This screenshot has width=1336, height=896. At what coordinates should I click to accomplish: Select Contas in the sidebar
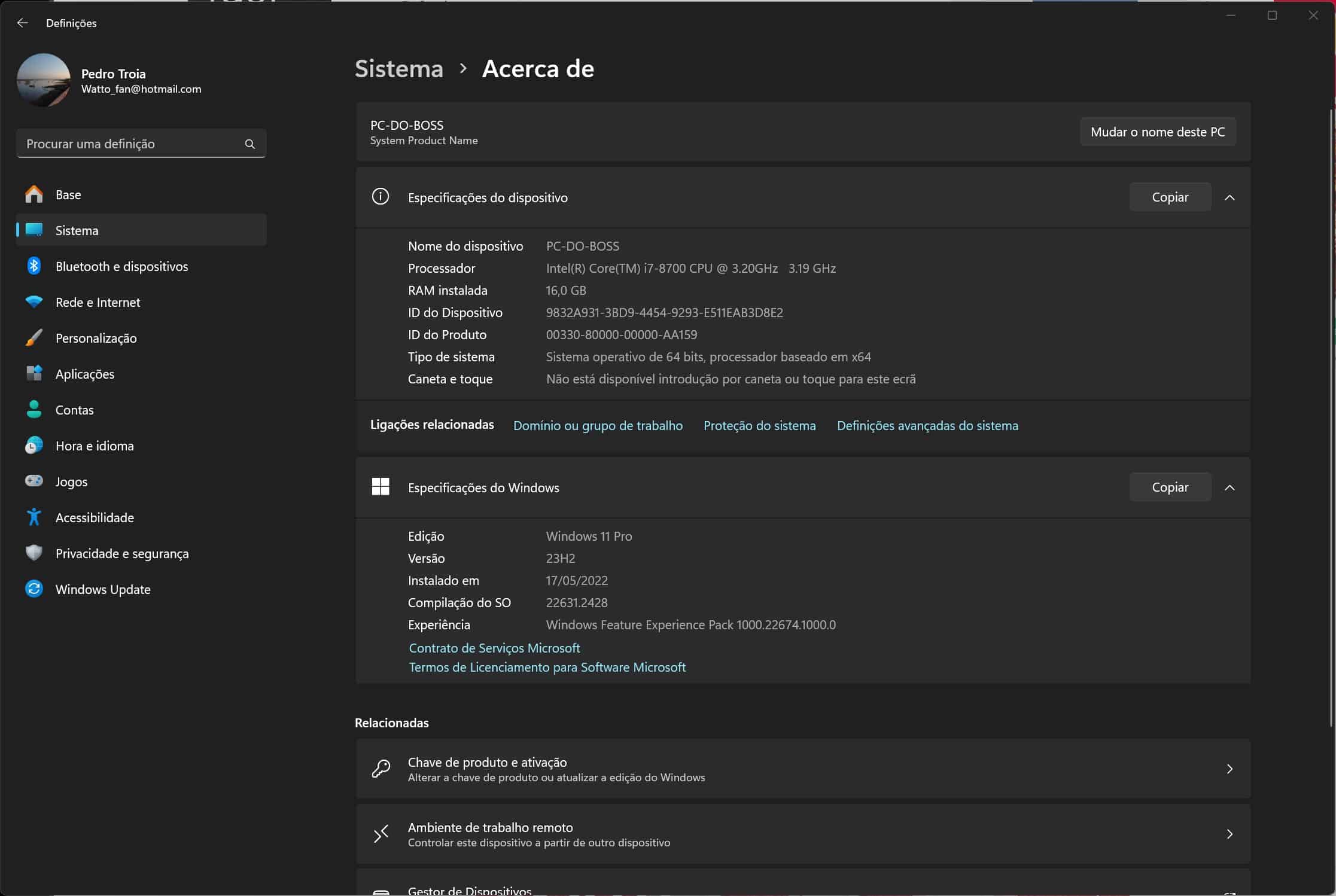pyautogui.click(x=74, y=410)
